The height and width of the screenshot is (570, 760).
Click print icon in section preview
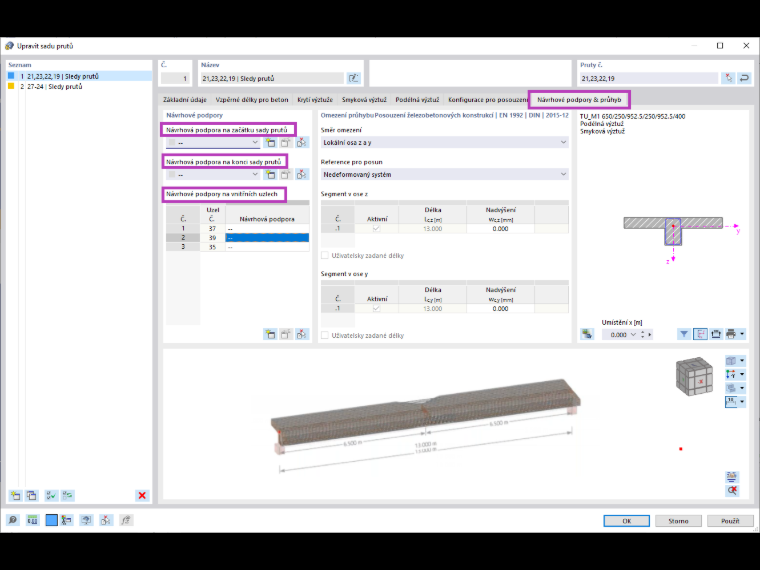tap(731, 334)
